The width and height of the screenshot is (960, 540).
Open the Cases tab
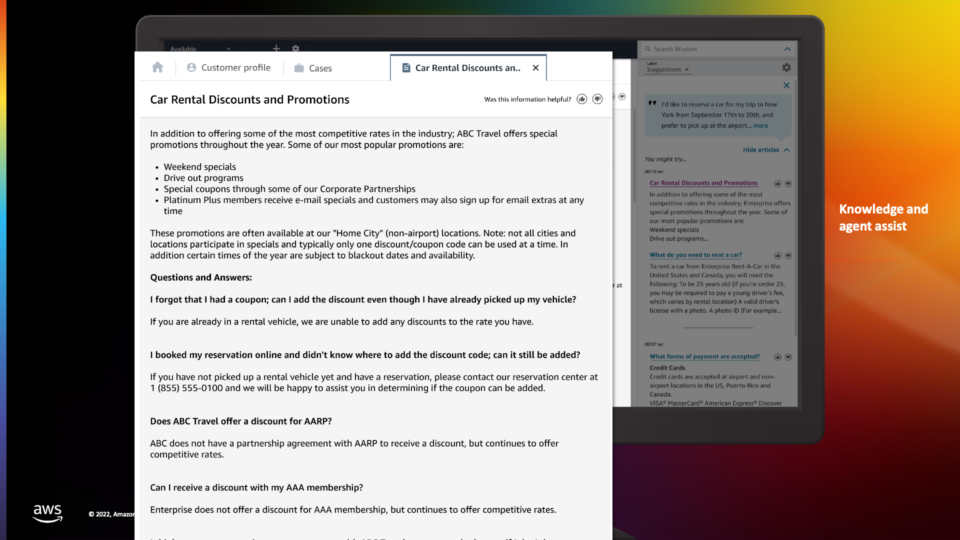click(x=313, y=68)
